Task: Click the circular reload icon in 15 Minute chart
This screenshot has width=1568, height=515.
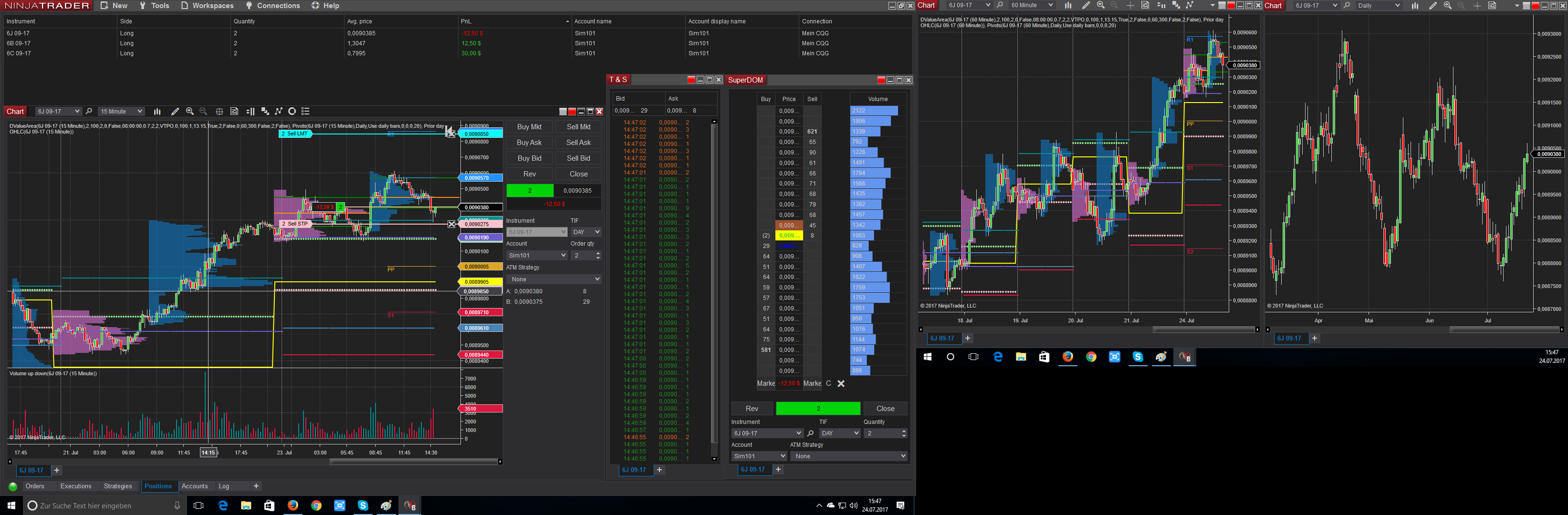Action: (292, 111)
